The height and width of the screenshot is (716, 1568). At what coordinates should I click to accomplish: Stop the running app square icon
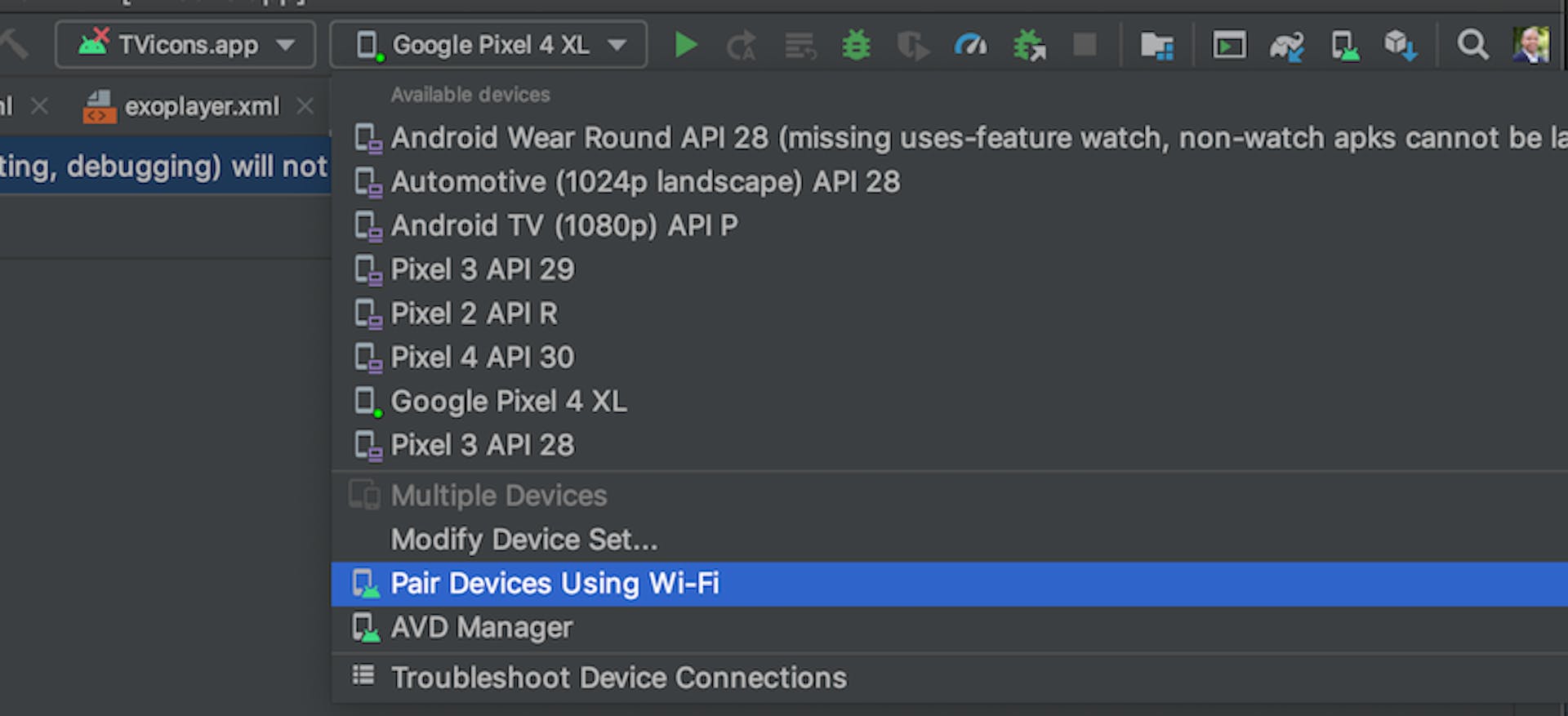point(1085,44)
